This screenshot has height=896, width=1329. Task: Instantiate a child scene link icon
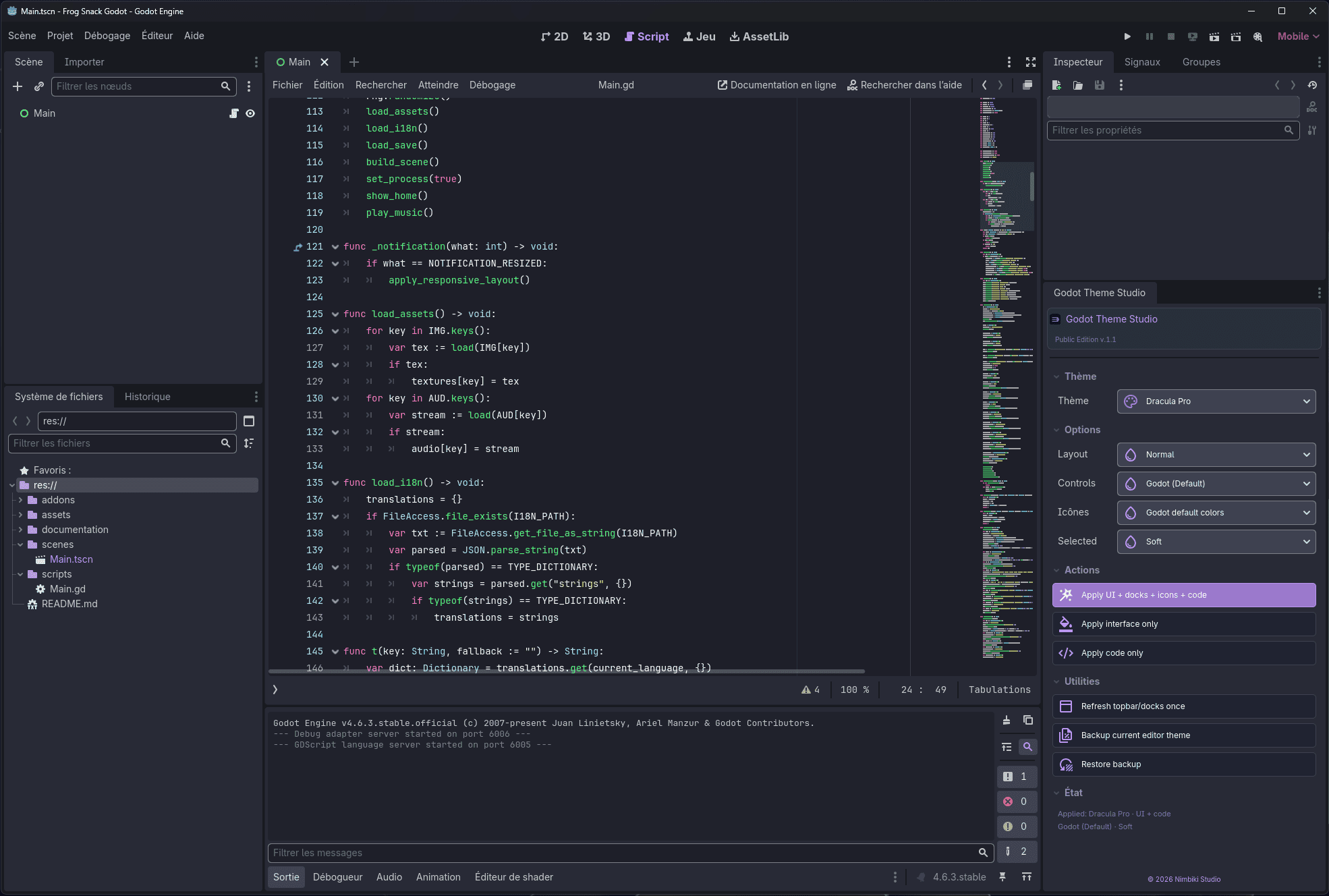(x=39, y=86)
